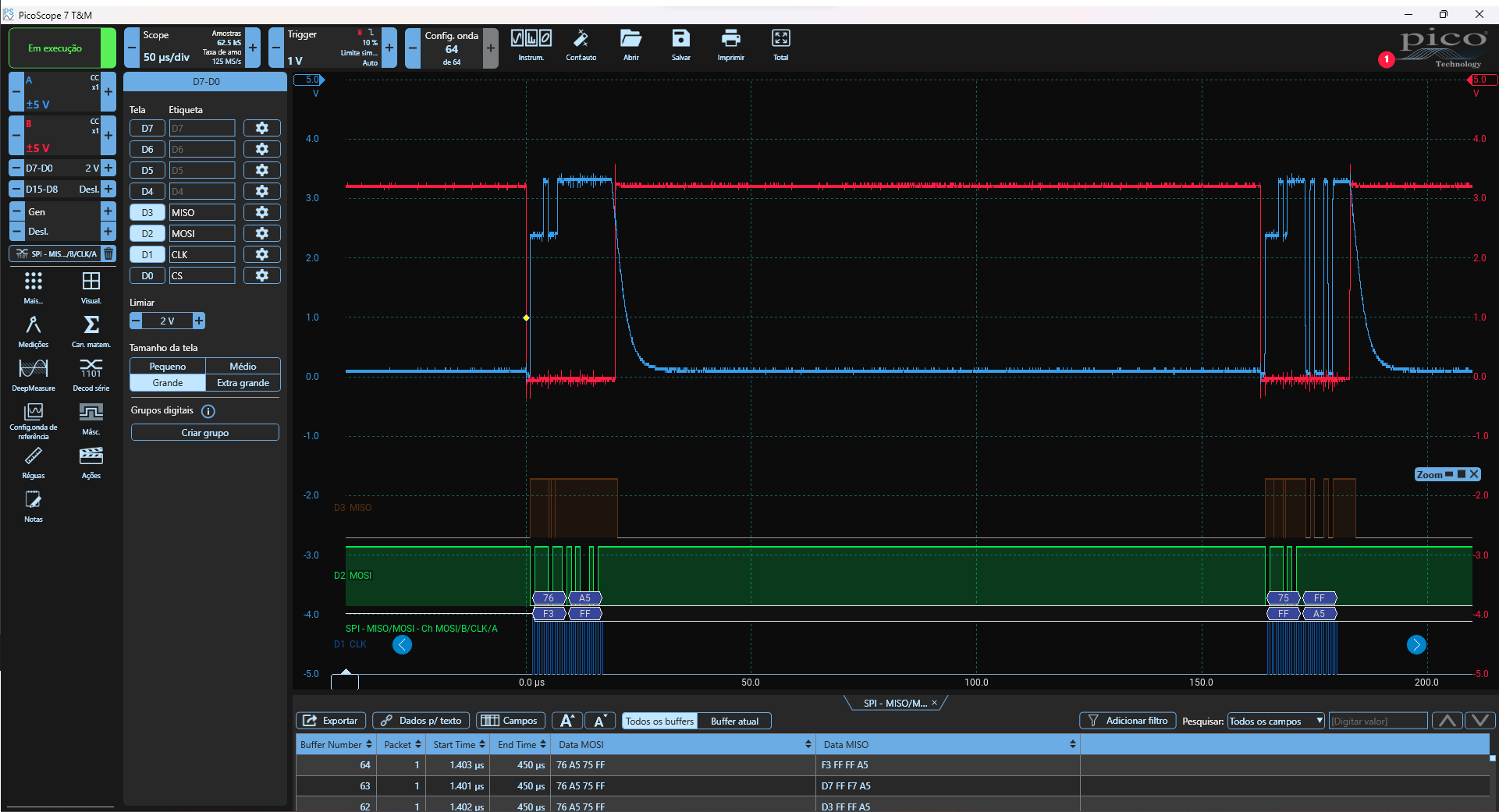The height and width of the screenshot is (812, 1499).
Task: Toggle digital channel D3
Action: pos(147,212)
